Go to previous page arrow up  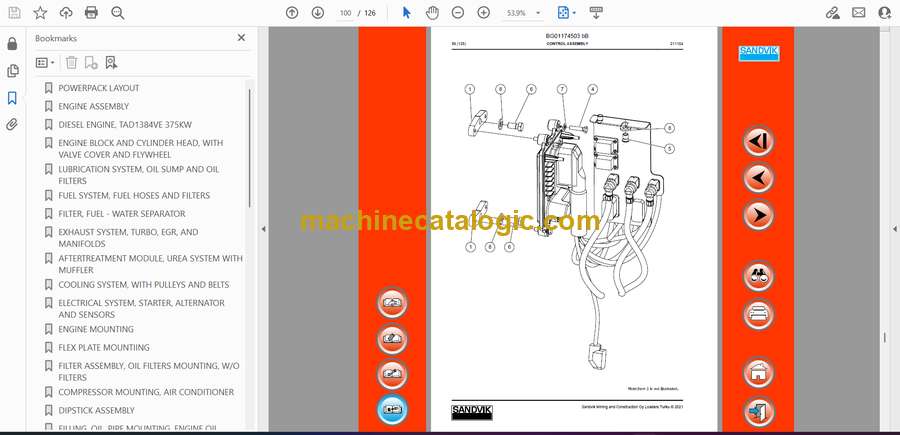click(292, 13)
